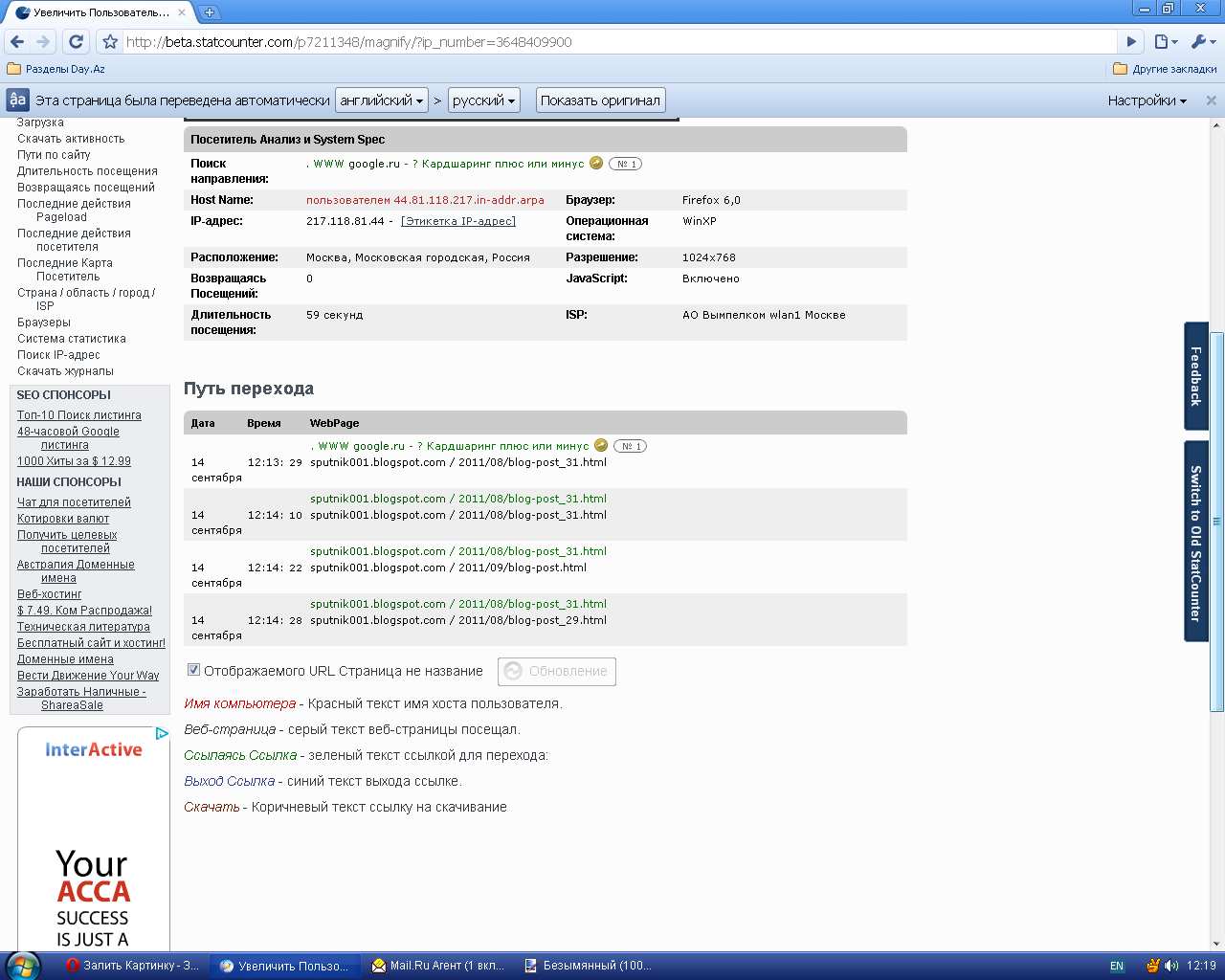The image size is (1225, 980).
Task: Click the vertical page scrollbar thumb
Action: point(1217,522)
